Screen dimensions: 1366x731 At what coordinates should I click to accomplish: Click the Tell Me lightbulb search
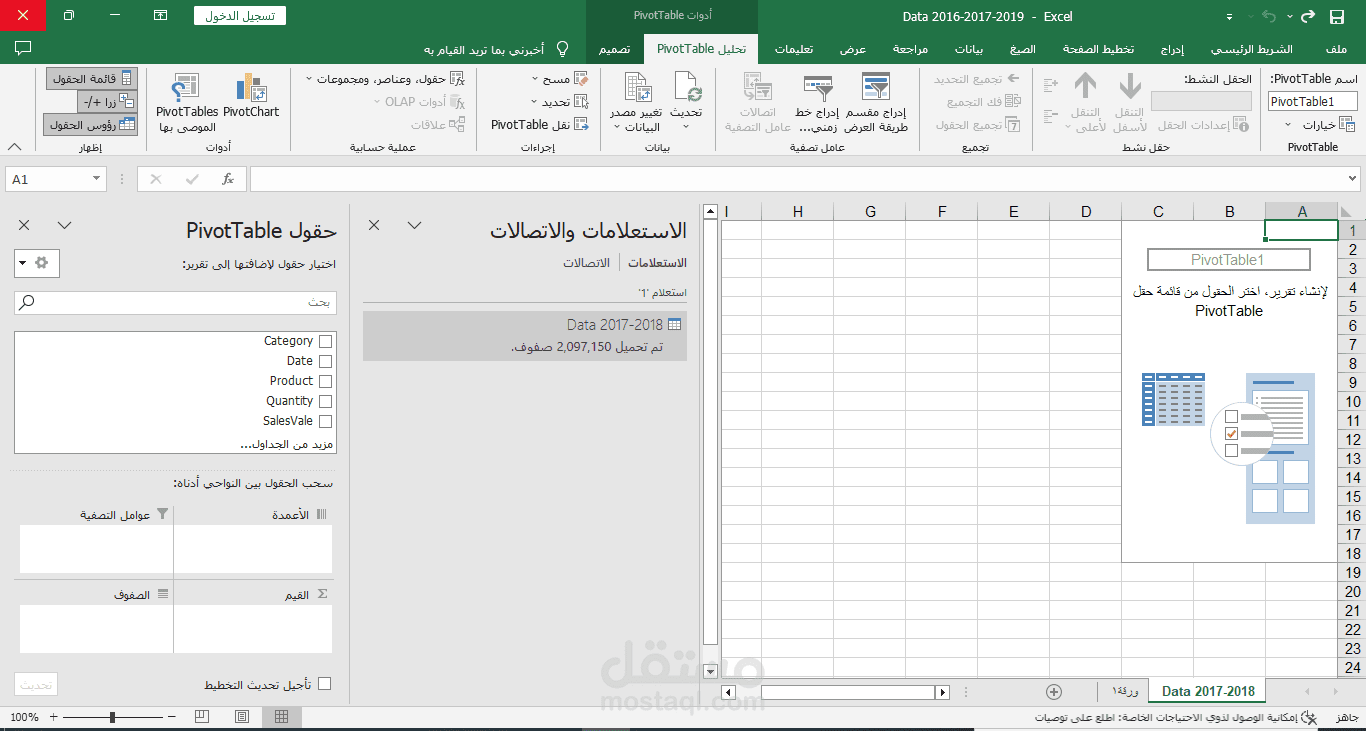coord(562,49)
